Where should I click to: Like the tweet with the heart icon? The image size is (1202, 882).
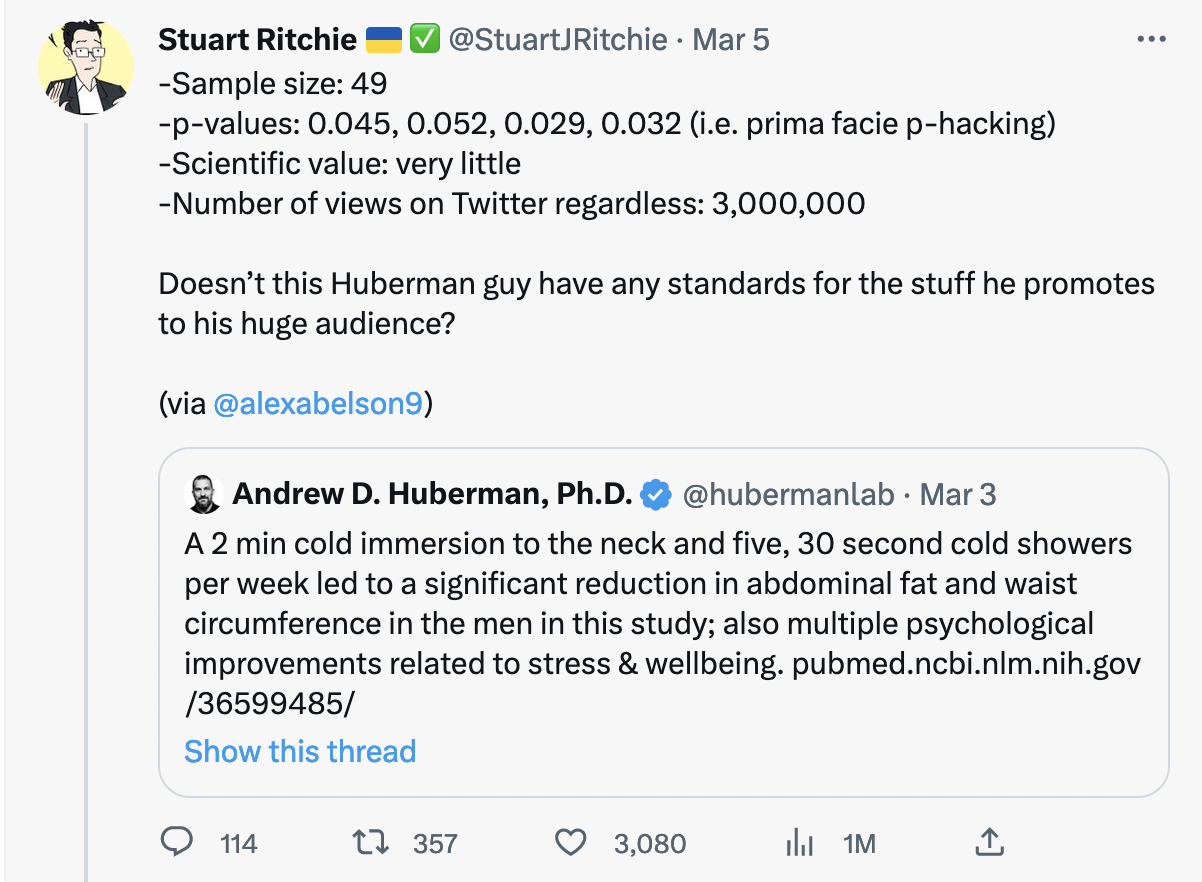click(570, 843)
